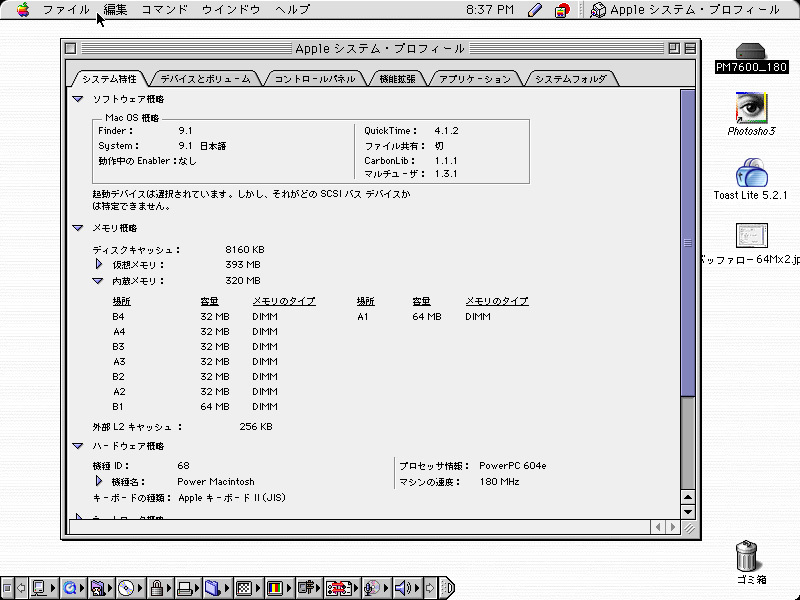The height and width of the screenshot is (600, 800).
Task: Switch to the デバイスとボリューム tab
Action: click(206, 79)
